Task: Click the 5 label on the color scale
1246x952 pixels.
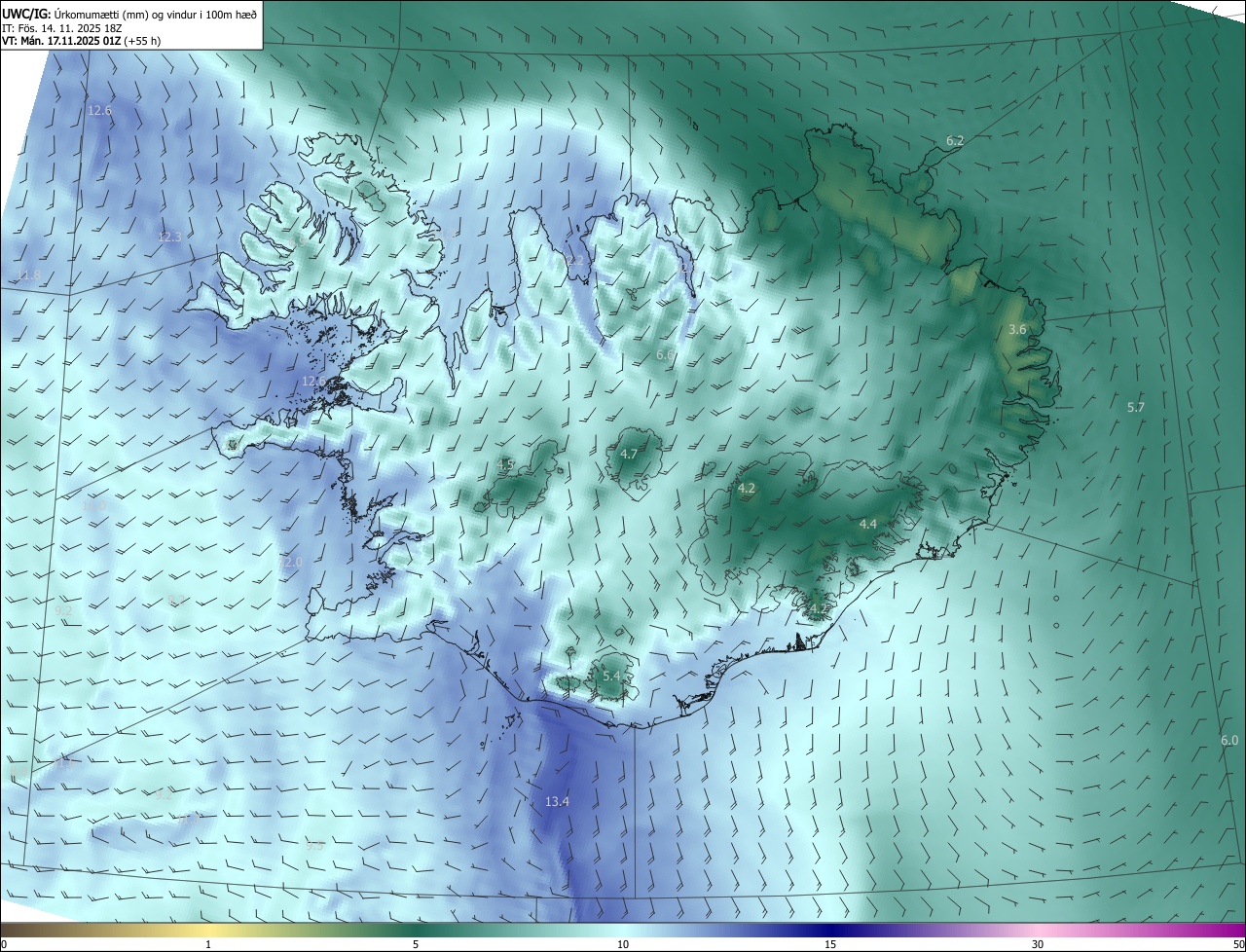Action: tap(416, 944)
